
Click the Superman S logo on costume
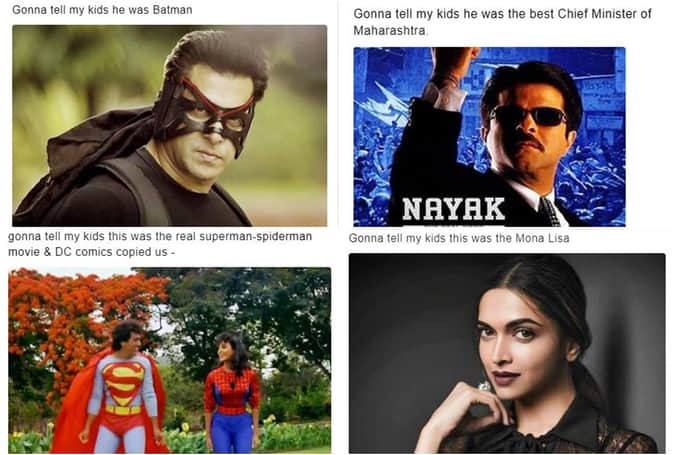123,383
